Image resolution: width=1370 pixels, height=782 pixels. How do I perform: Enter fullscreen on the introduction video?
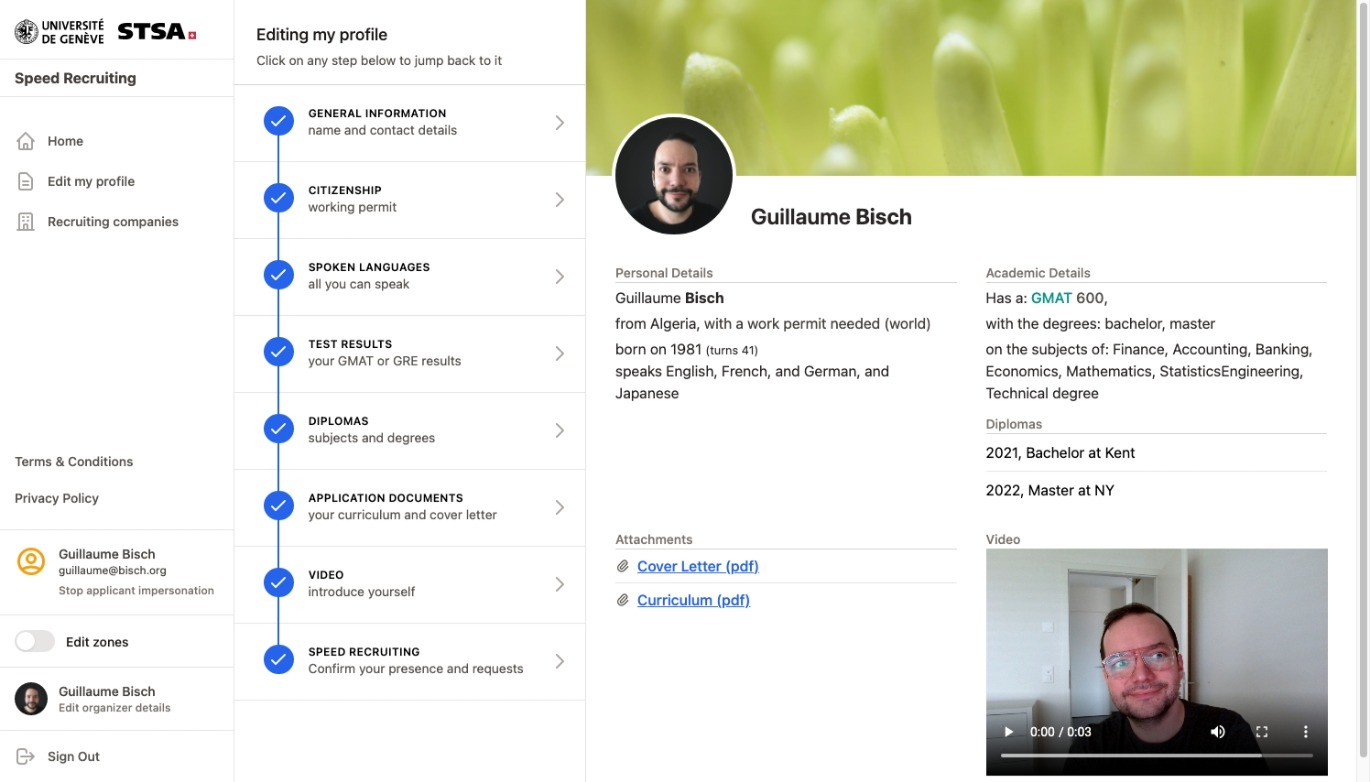[1262, 732]
